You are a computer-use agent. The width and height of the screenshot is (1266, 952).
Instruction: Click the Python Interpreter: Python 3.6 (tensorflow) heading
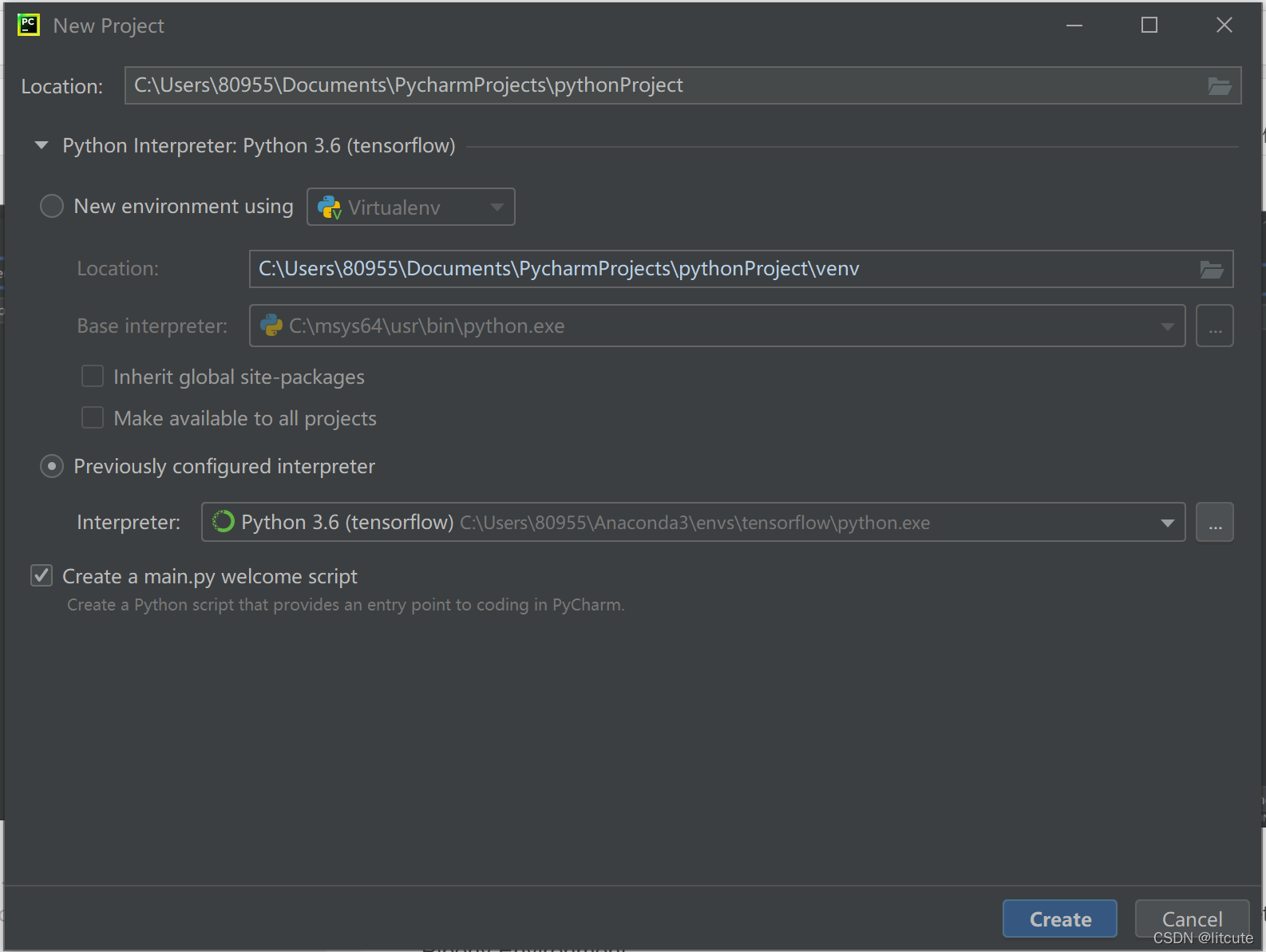(259, 146)
